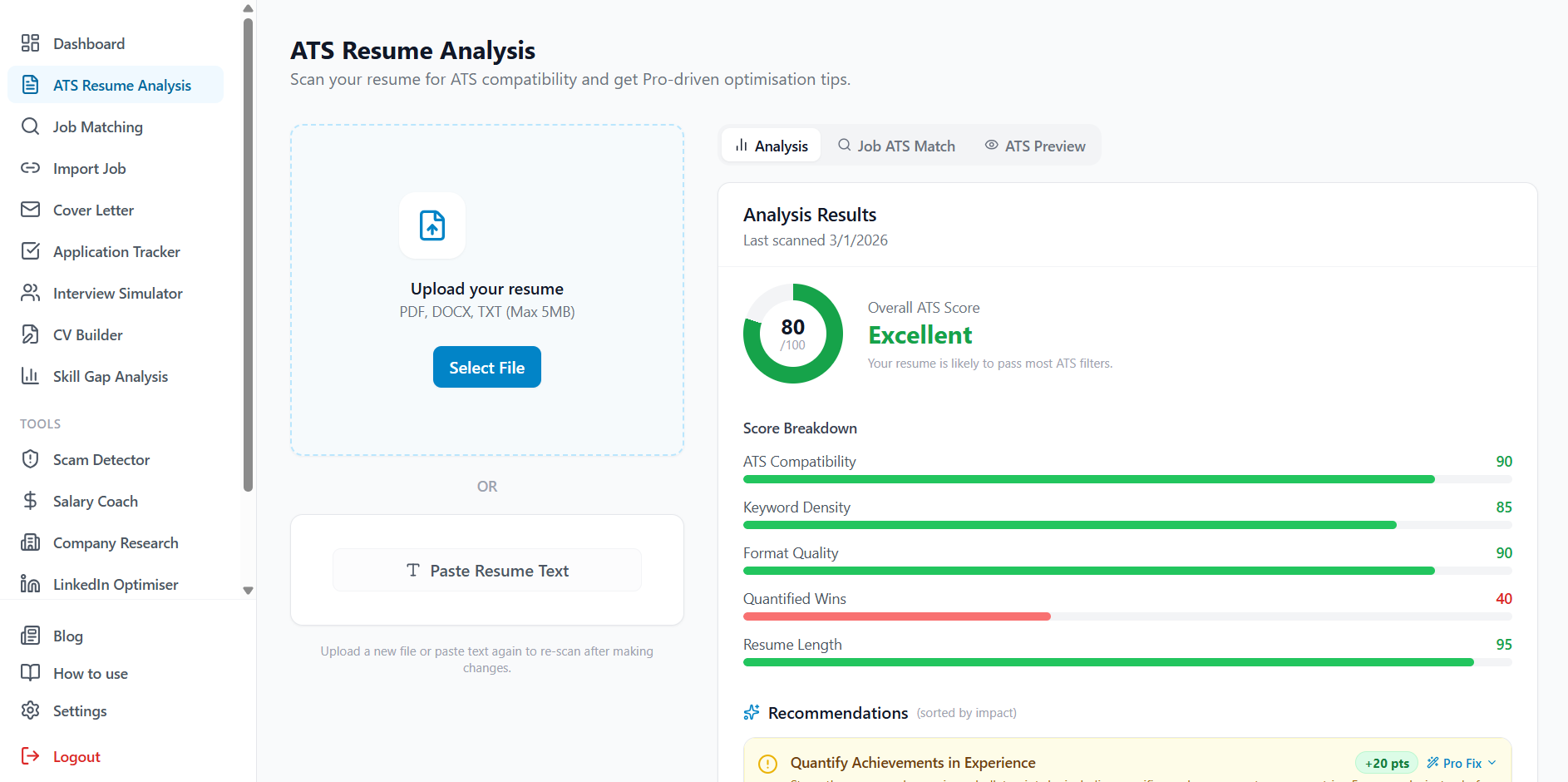
Task: Click the Application Tracker checkbox icon
Action: pyautogui.click(x=31, y=251)
